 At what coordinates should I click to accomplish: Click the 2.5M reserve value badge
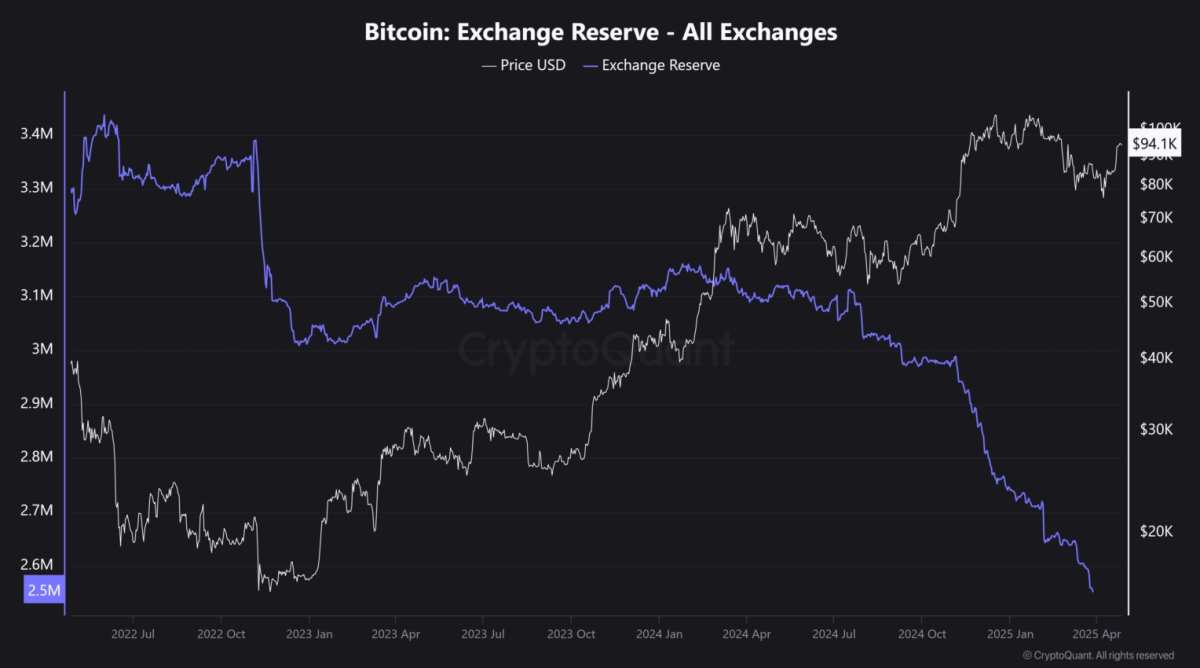pyautogui.click(x=44, y=591)
